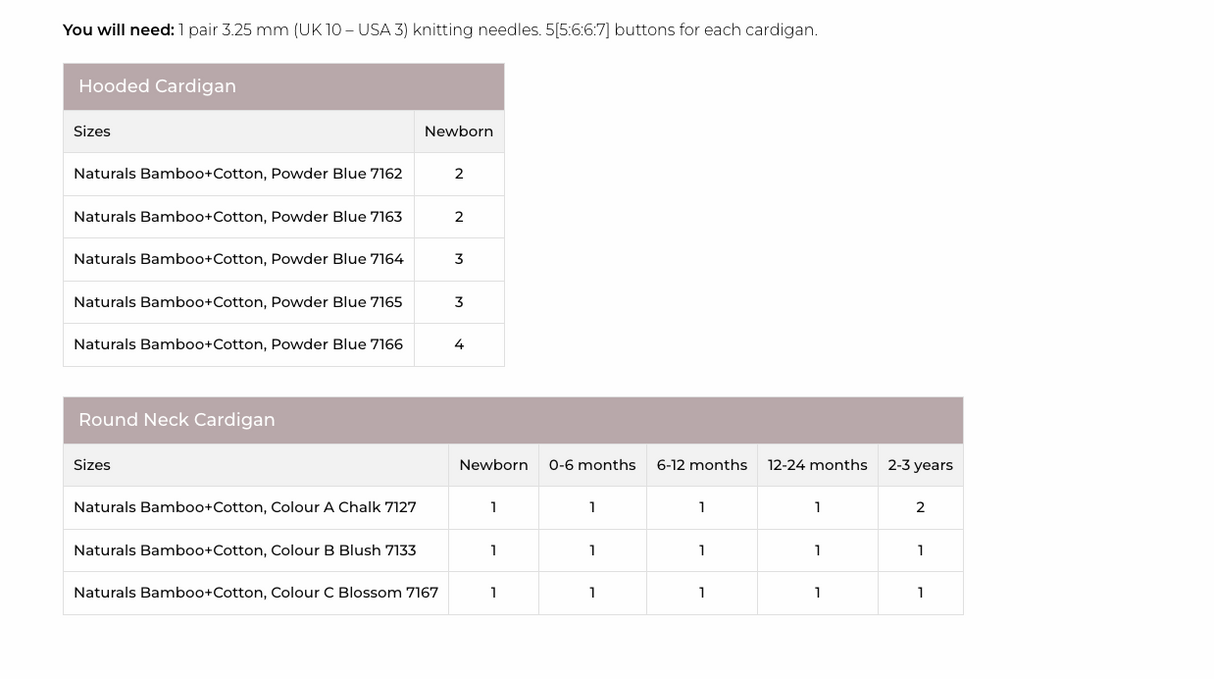This screenshot has width=1214, height=679.
Task: Click the Powder Blue 7164 yarn name
Action: pyautogui.click(x=238, y=259)
